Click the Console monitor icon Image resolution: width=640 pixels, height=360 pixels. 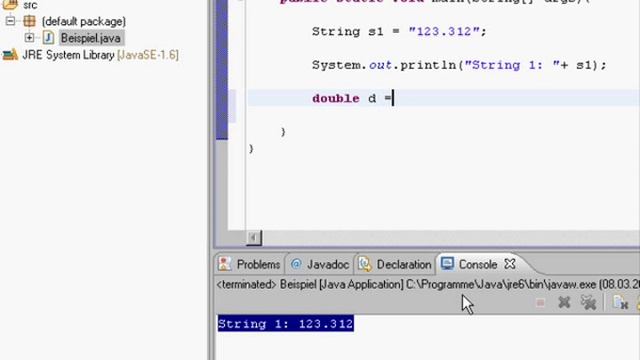coord(447,264)
